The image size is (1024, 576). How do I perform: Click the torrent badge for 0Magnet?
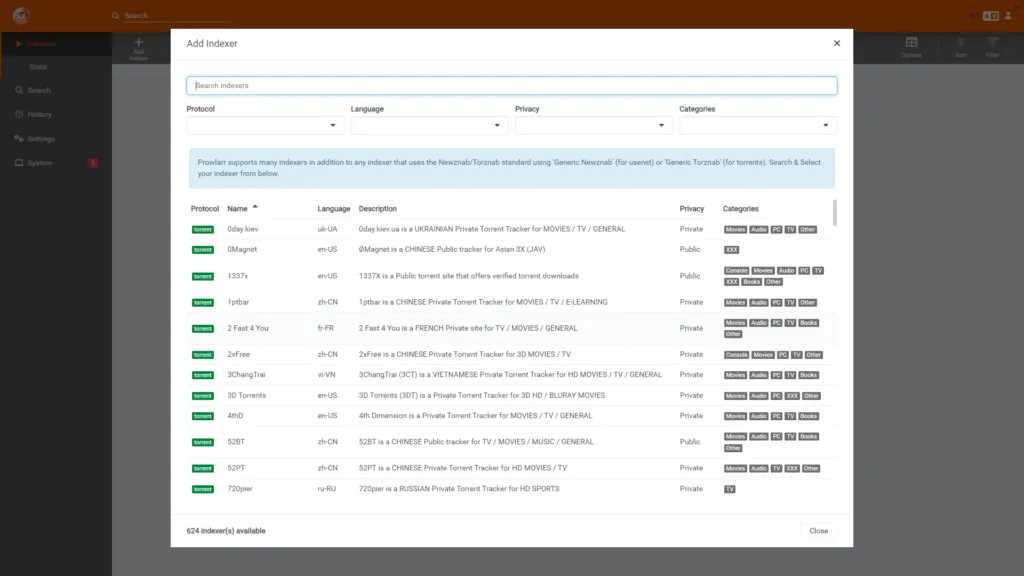coord(203,250)
